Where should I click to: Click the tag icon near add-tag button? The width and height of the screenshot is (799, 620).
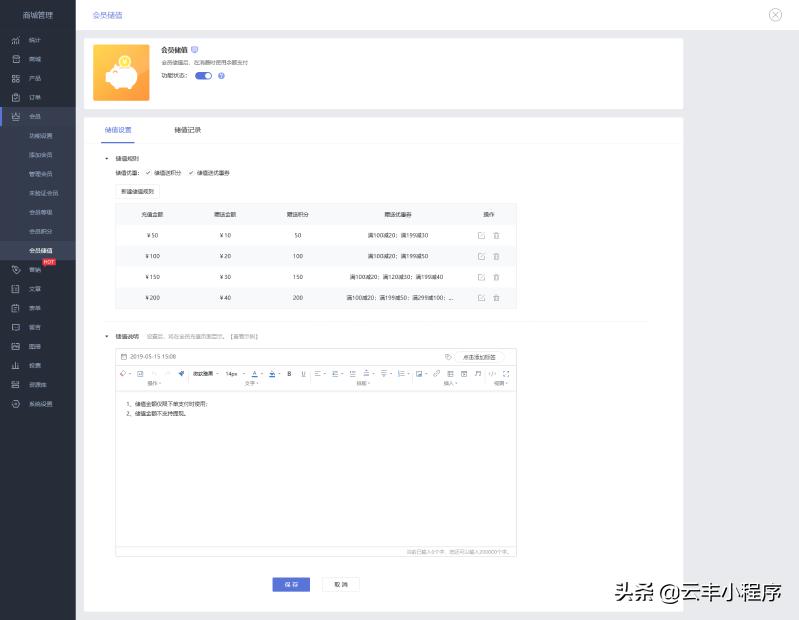click(448, 357)
